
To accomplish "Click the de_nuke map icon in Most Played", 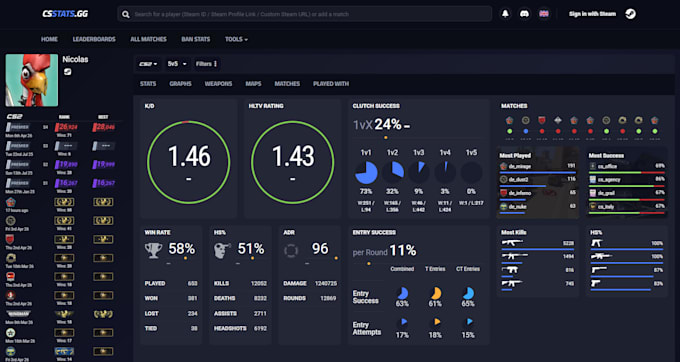I will [503, 207].
